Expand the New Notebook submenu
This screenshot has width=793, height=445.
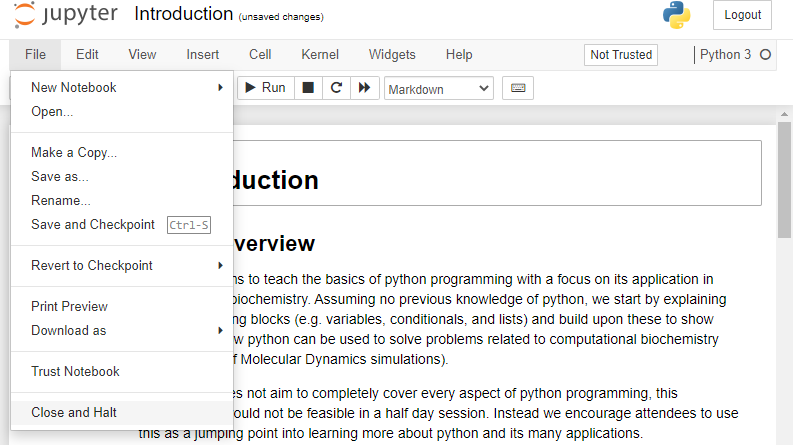[x=122, y=87]
